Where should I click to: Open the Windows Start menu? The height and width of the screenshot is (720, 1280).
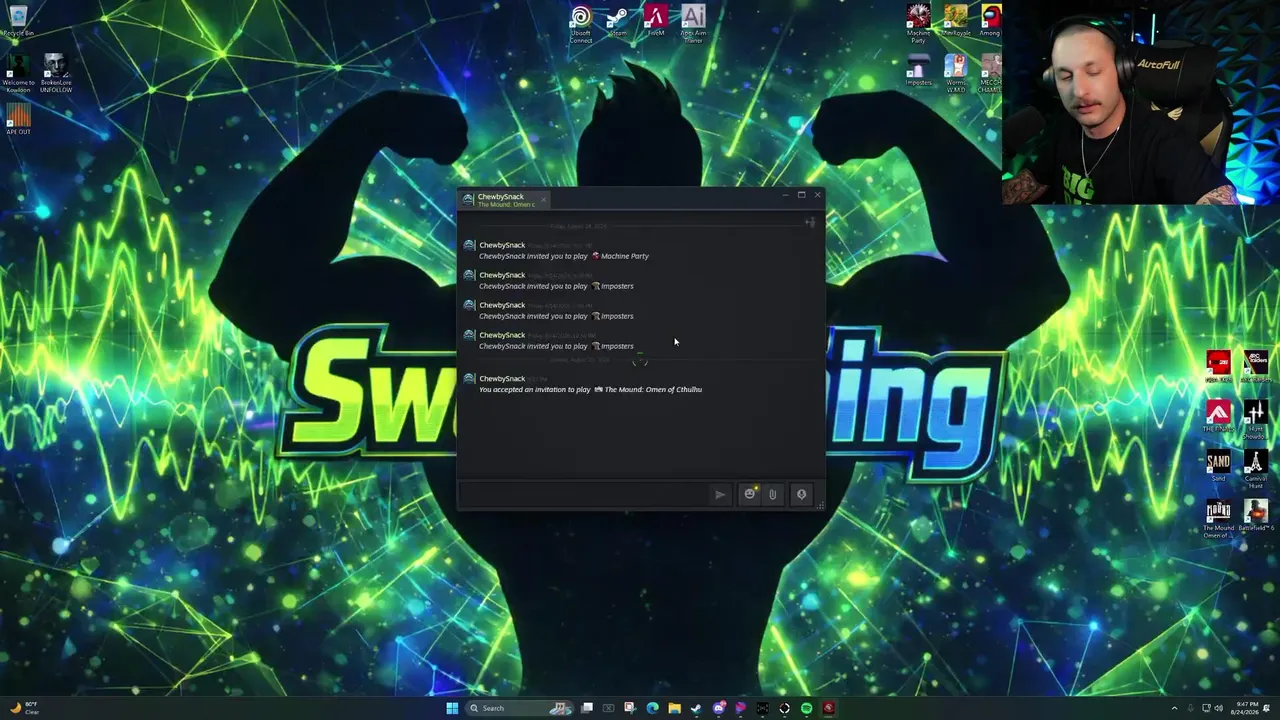(452, 708)
